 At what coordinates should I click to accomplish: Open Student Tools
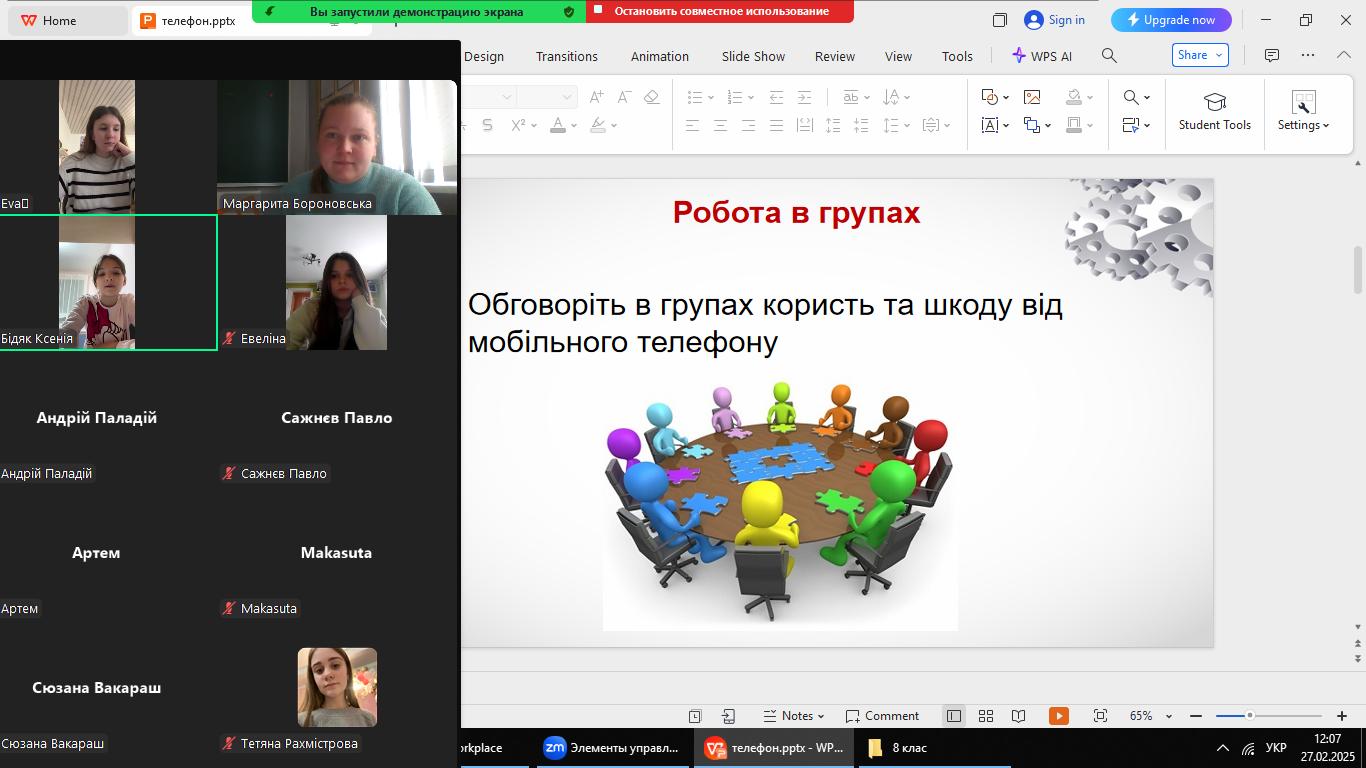click(1214, 111)
